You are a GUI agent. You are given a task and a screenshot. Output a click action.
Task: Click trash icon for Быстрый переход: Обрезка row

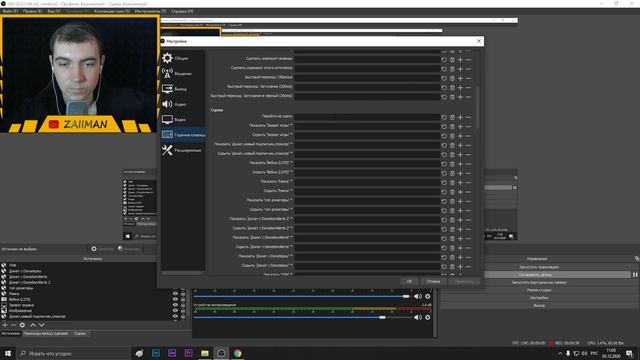[452, 78]
